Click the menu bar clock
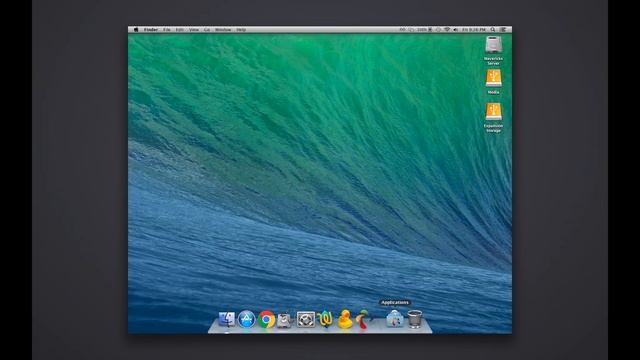Screen dimensions: 640x360 click(x=474, y=30)
